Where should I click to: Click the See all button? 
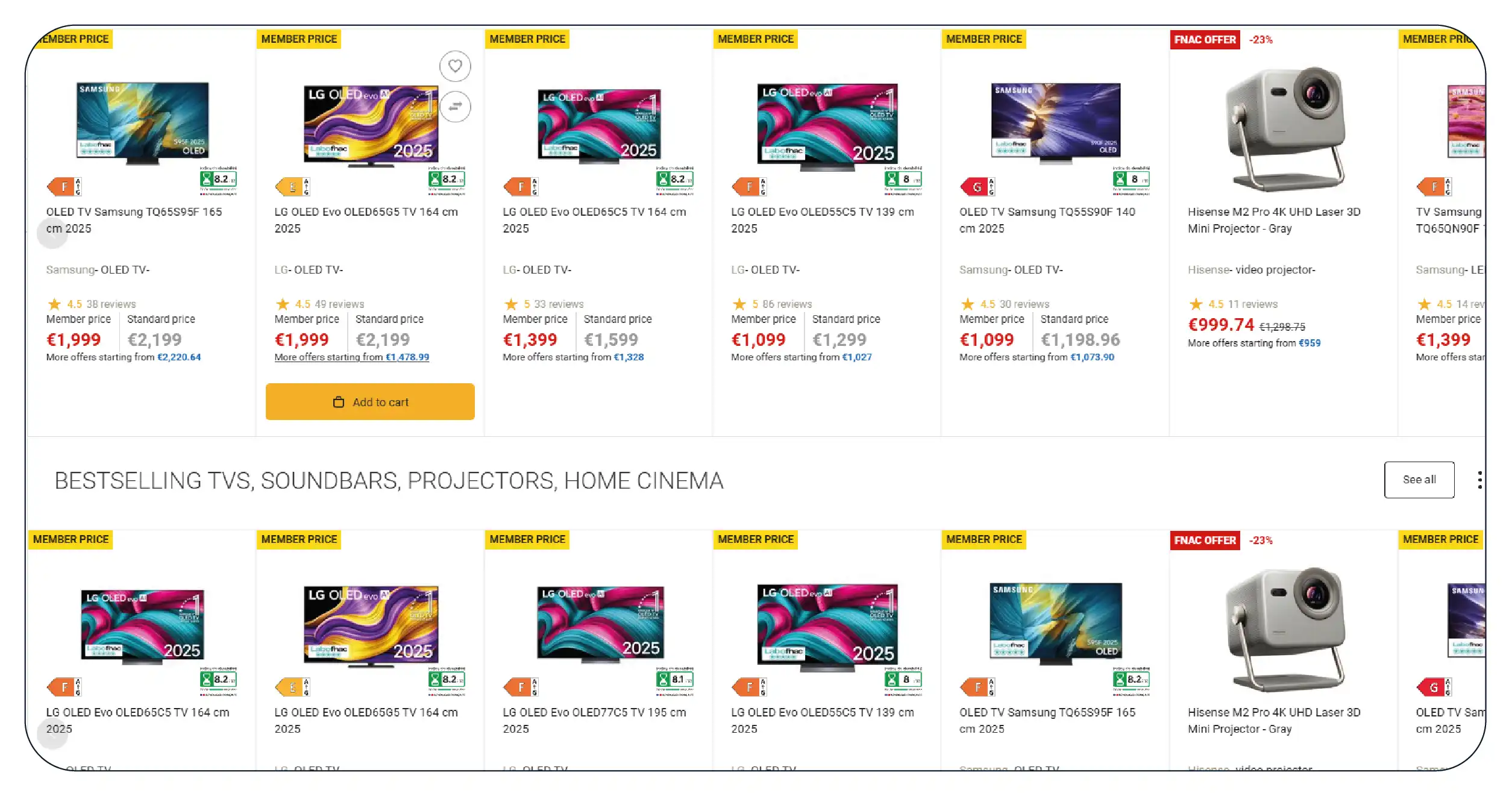[1419, 480]
